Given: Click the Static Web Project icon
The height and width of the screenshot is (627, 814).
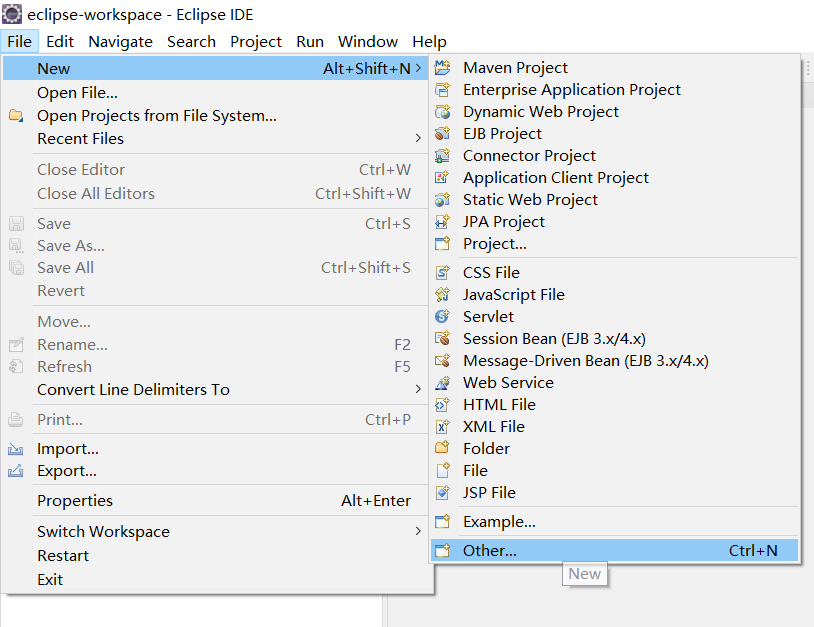Looking at the screenshot, I should point(442,199).
